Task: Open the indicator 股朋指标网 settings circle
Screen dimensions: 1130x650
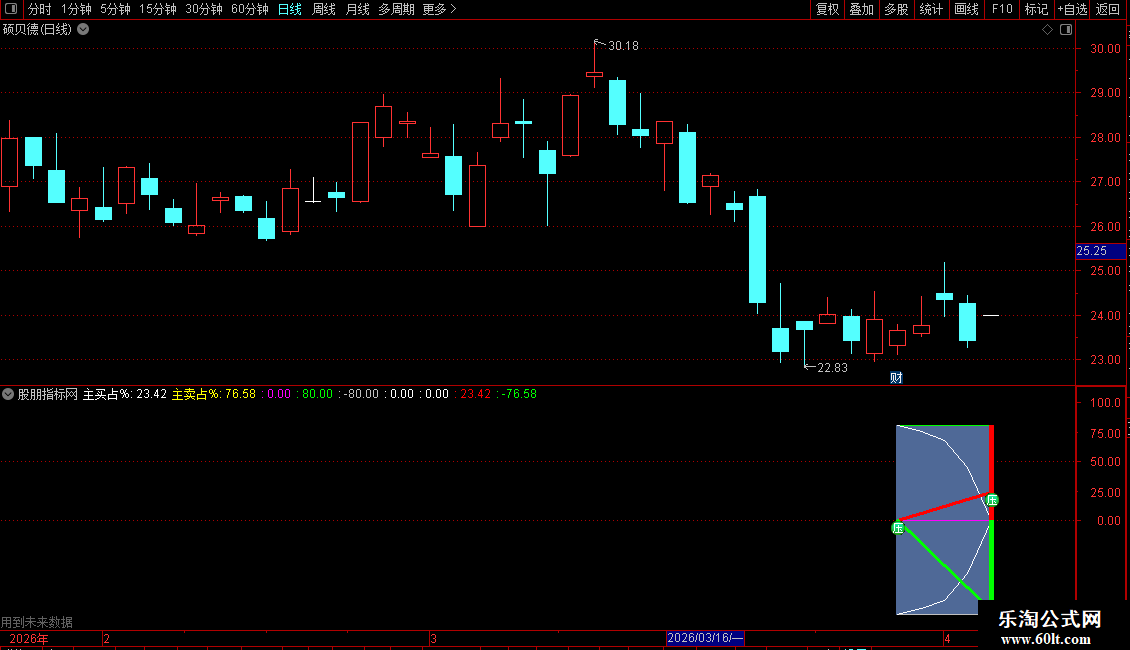Action: point(8,394)
